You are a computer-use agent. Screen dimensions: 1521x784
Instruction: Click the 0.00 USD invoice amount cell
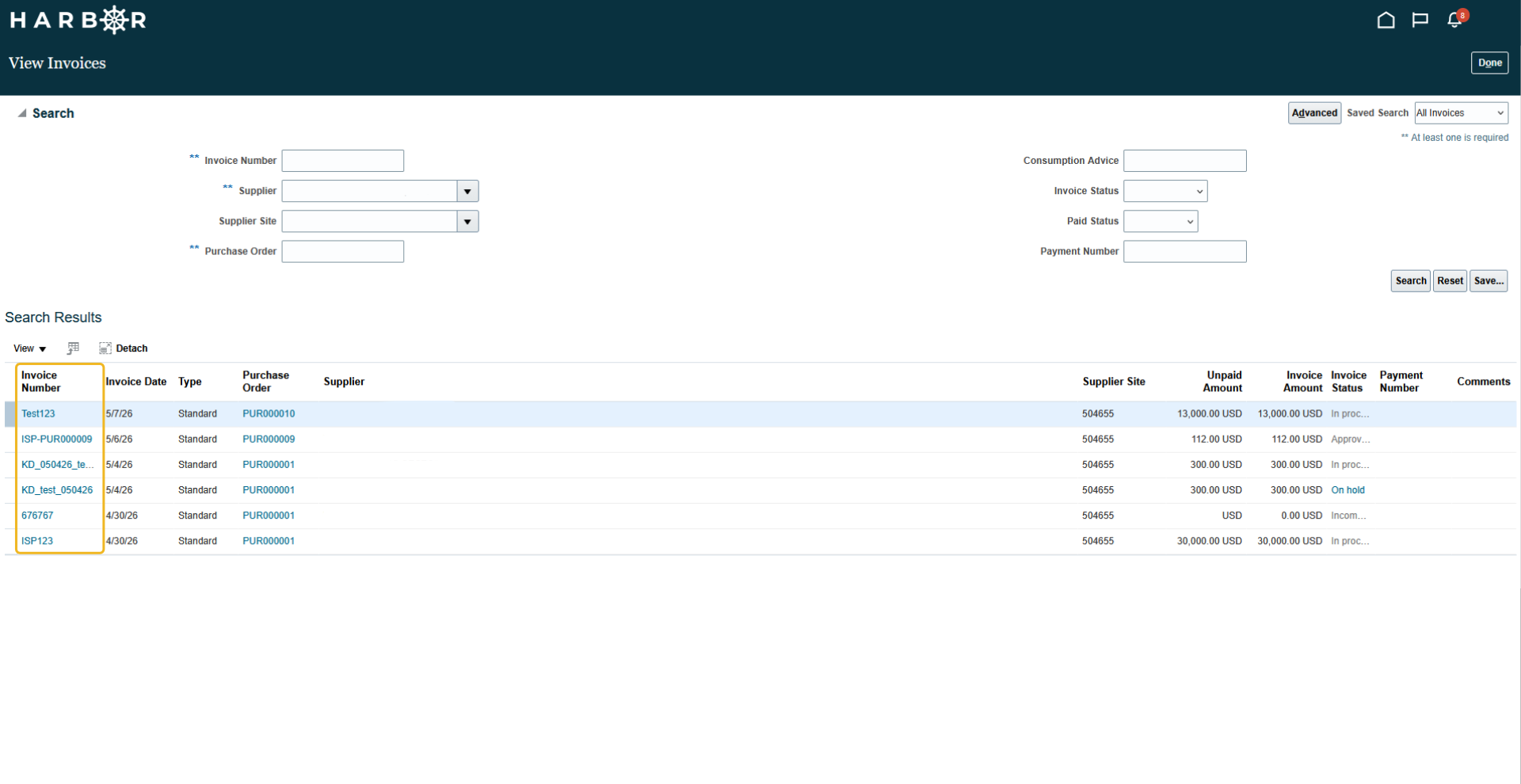tap(1302, 516)
